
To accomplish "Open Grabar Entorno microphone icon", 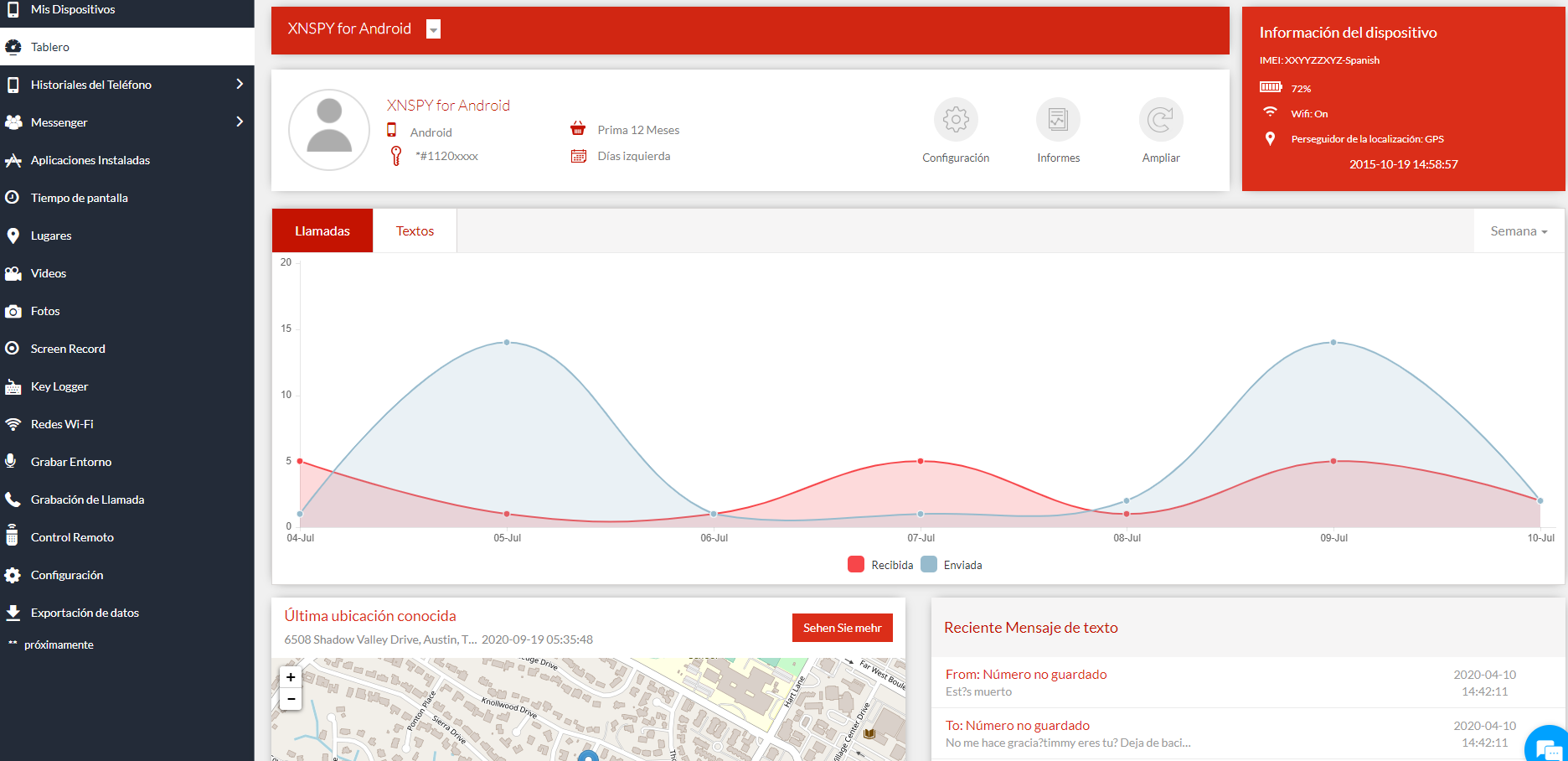I will click(x=11, y=461).
